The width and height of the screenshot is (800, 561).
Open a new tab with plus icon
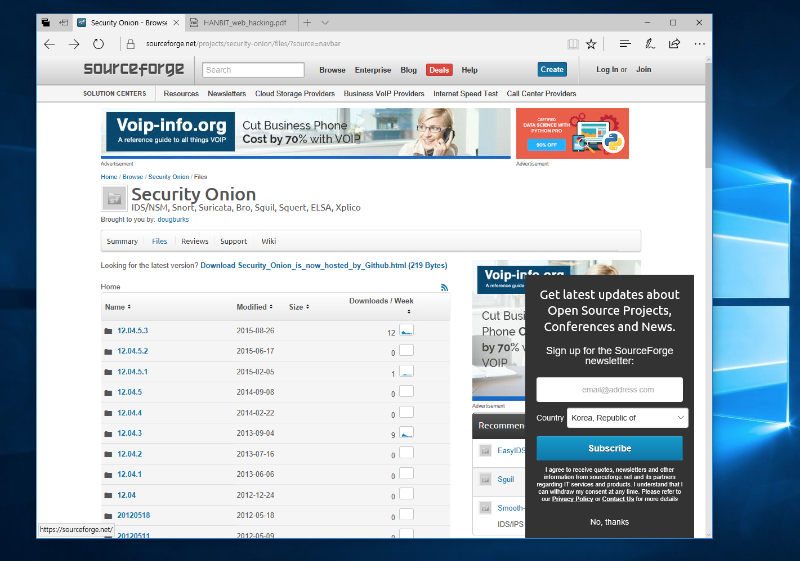pyautogui.click(x=307, y=22)
